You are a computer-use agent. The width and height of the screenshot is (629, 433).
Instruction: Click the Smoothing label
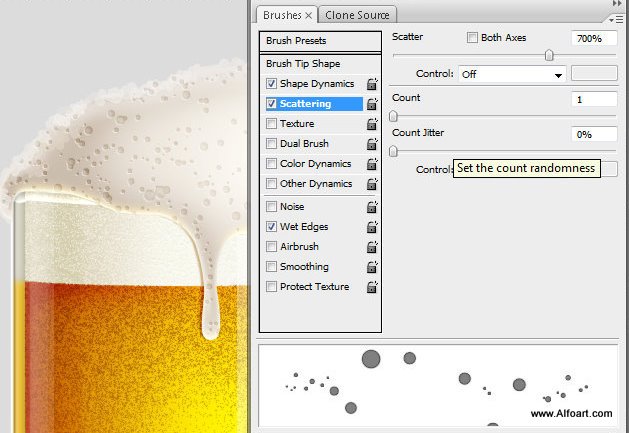pos(304,266)
